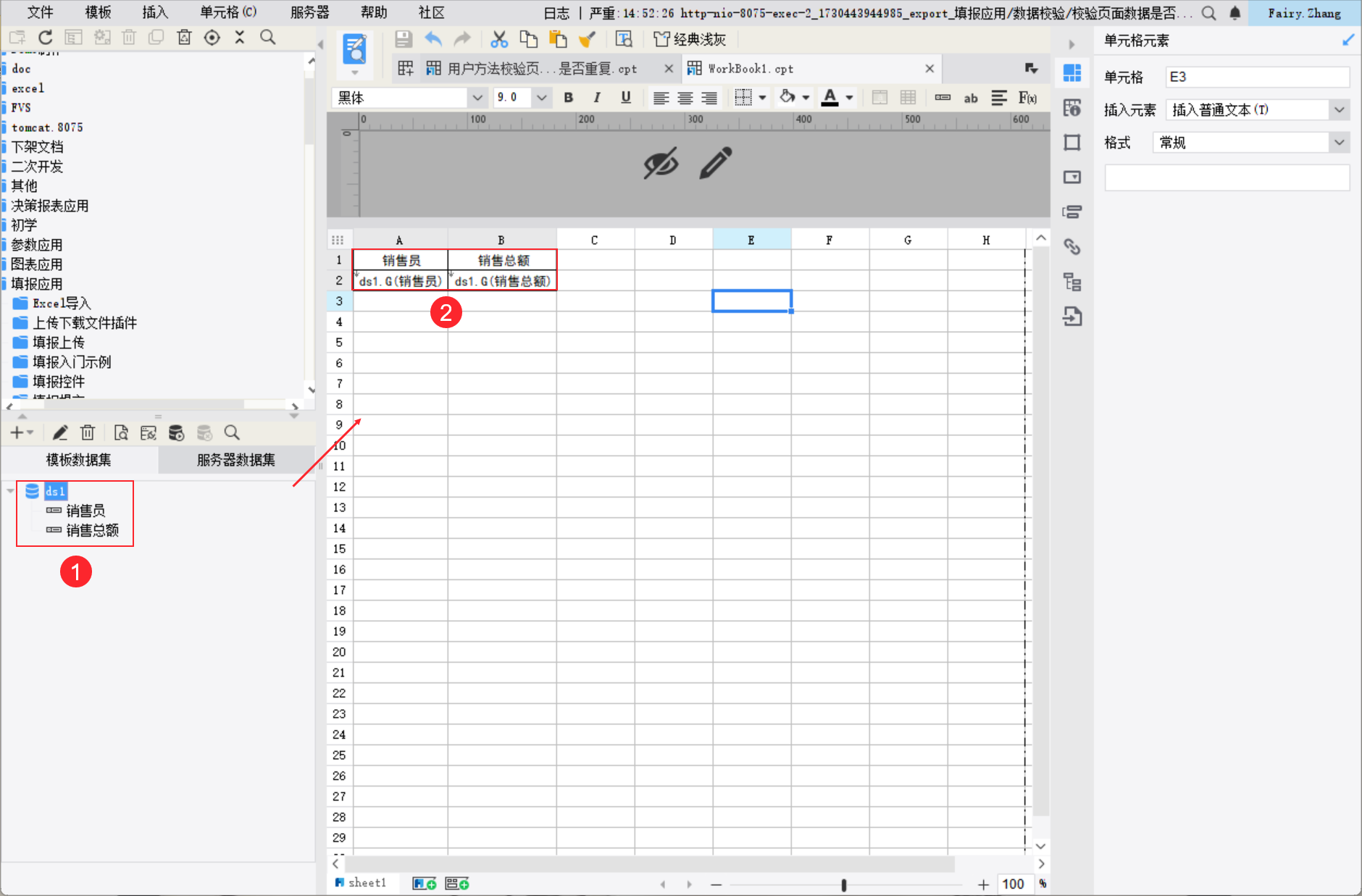
Task: Collapse the right properties panel arrow
Action: click(1071, 44)
